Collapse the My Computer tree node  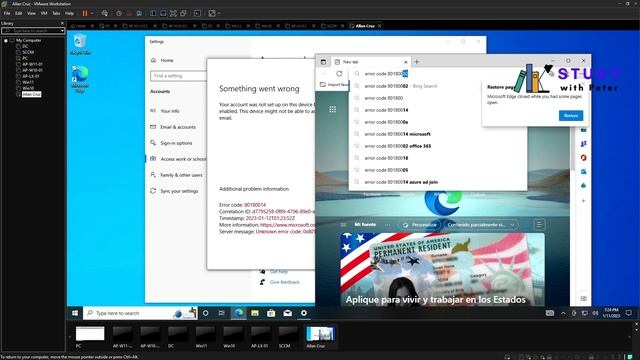[6, 40]
